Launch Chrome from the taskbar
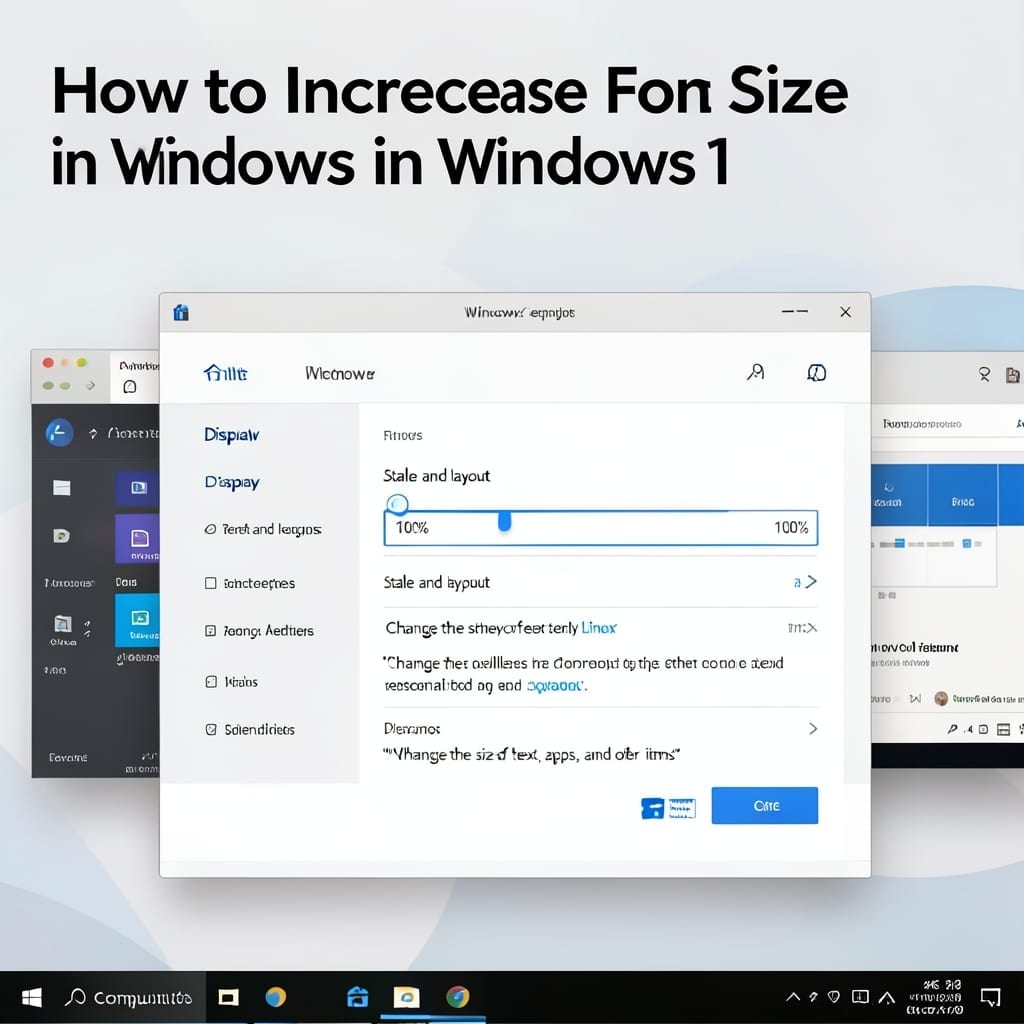This screenshot has height=1024, width=1024. [x=458, y=997]
